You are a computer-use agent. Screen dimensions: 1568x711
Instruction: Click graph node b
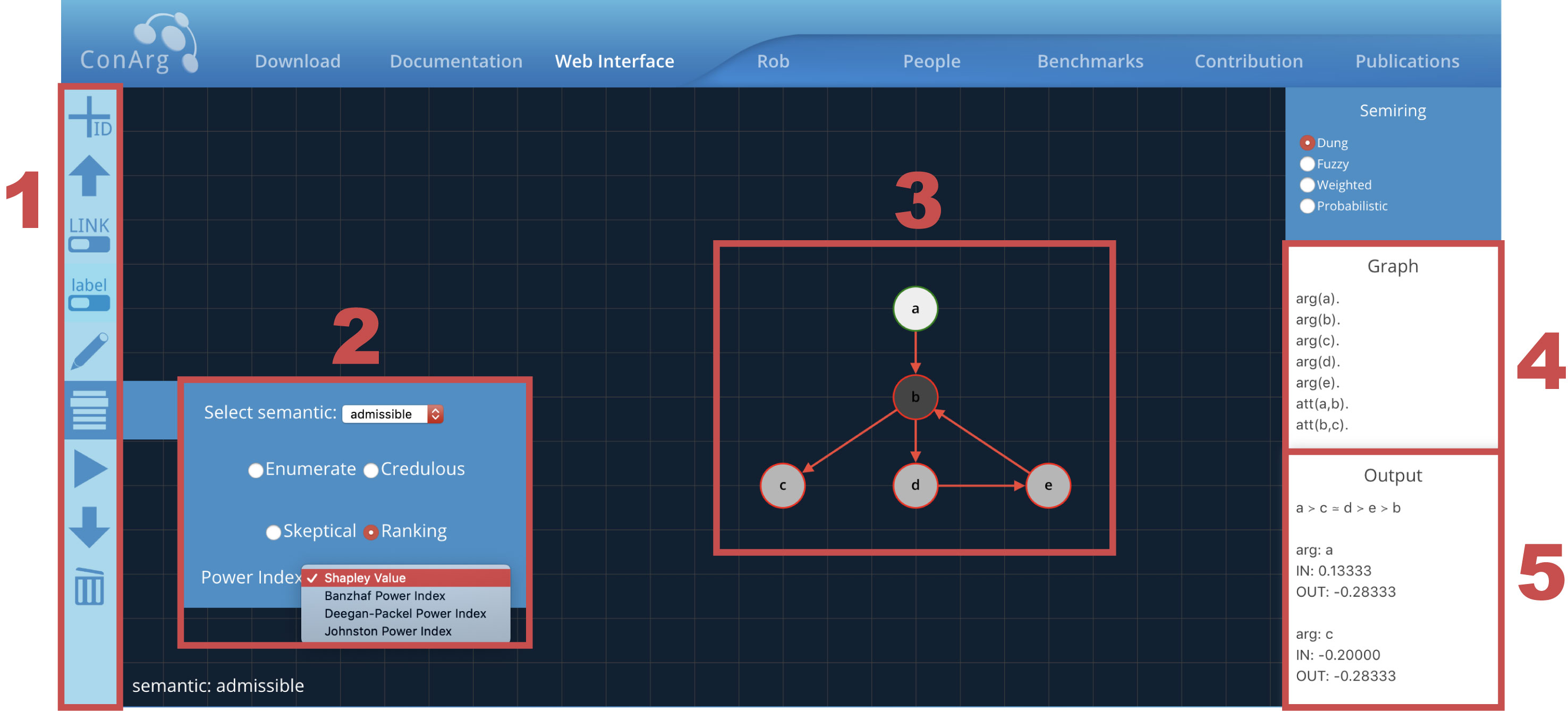click(915, 397)
